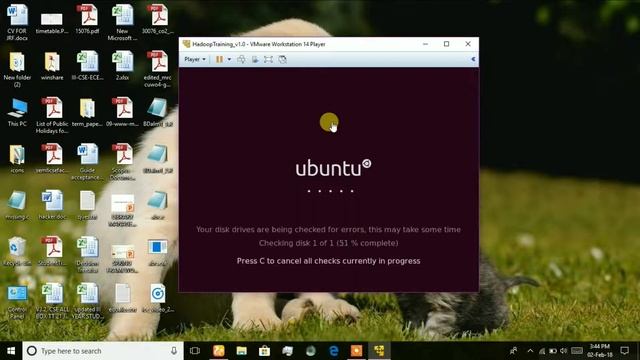Click the blue arrow at VMware toolbar's right end
Image resolution: width=640 pixels, height=360 pixels.
(473, 59)
